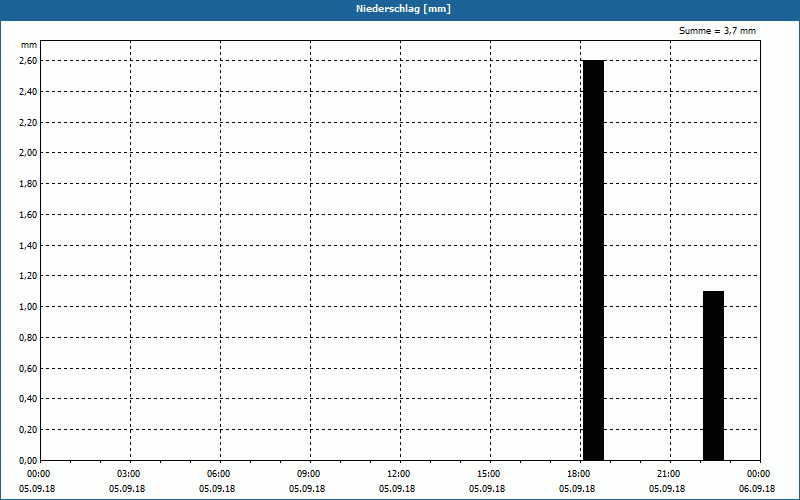
Task: Click the 21:00 time axis label
Action: (668, 474)
